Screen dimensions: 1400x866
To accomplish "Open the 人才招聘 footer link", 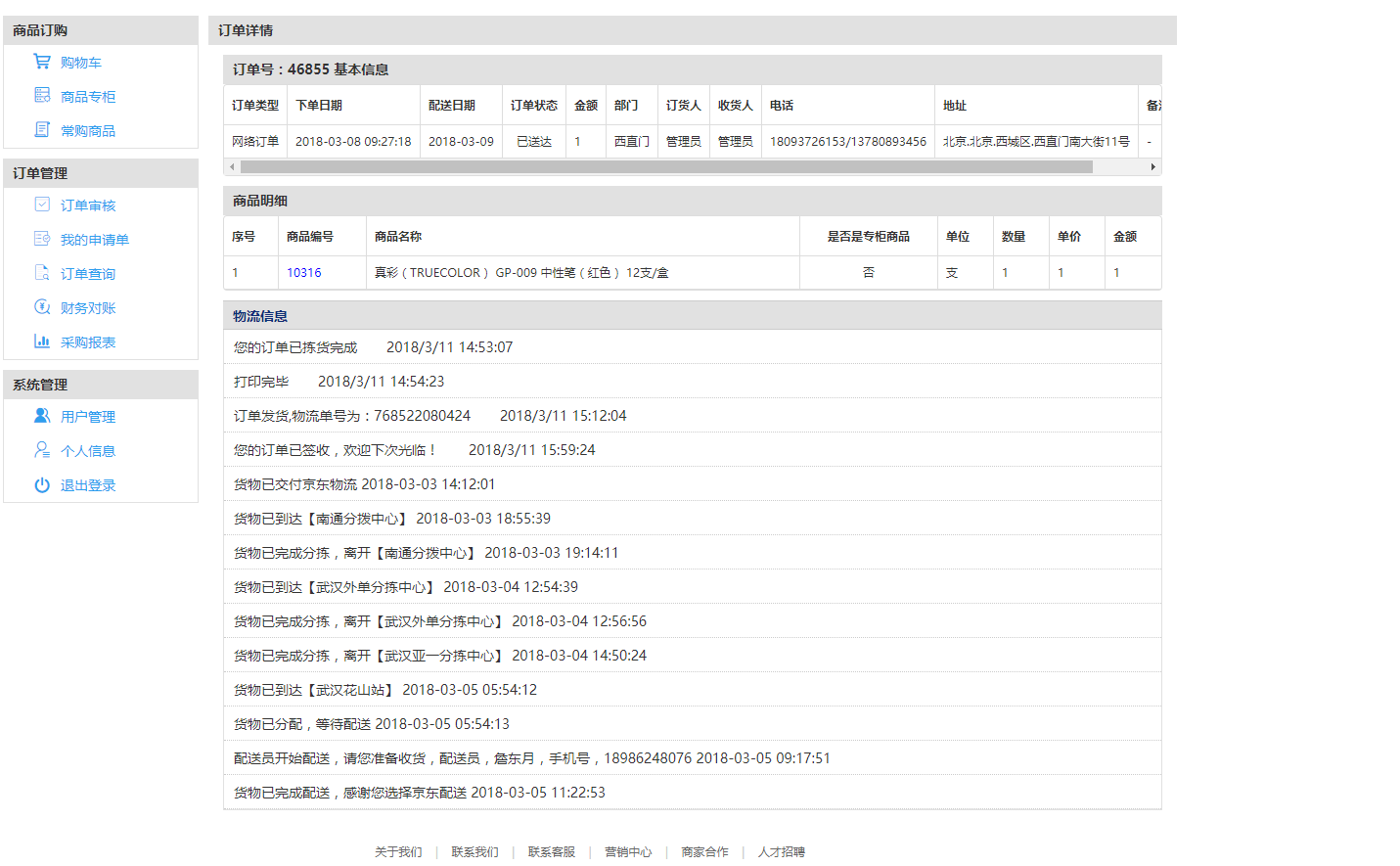I will click(x=782, y=852).
